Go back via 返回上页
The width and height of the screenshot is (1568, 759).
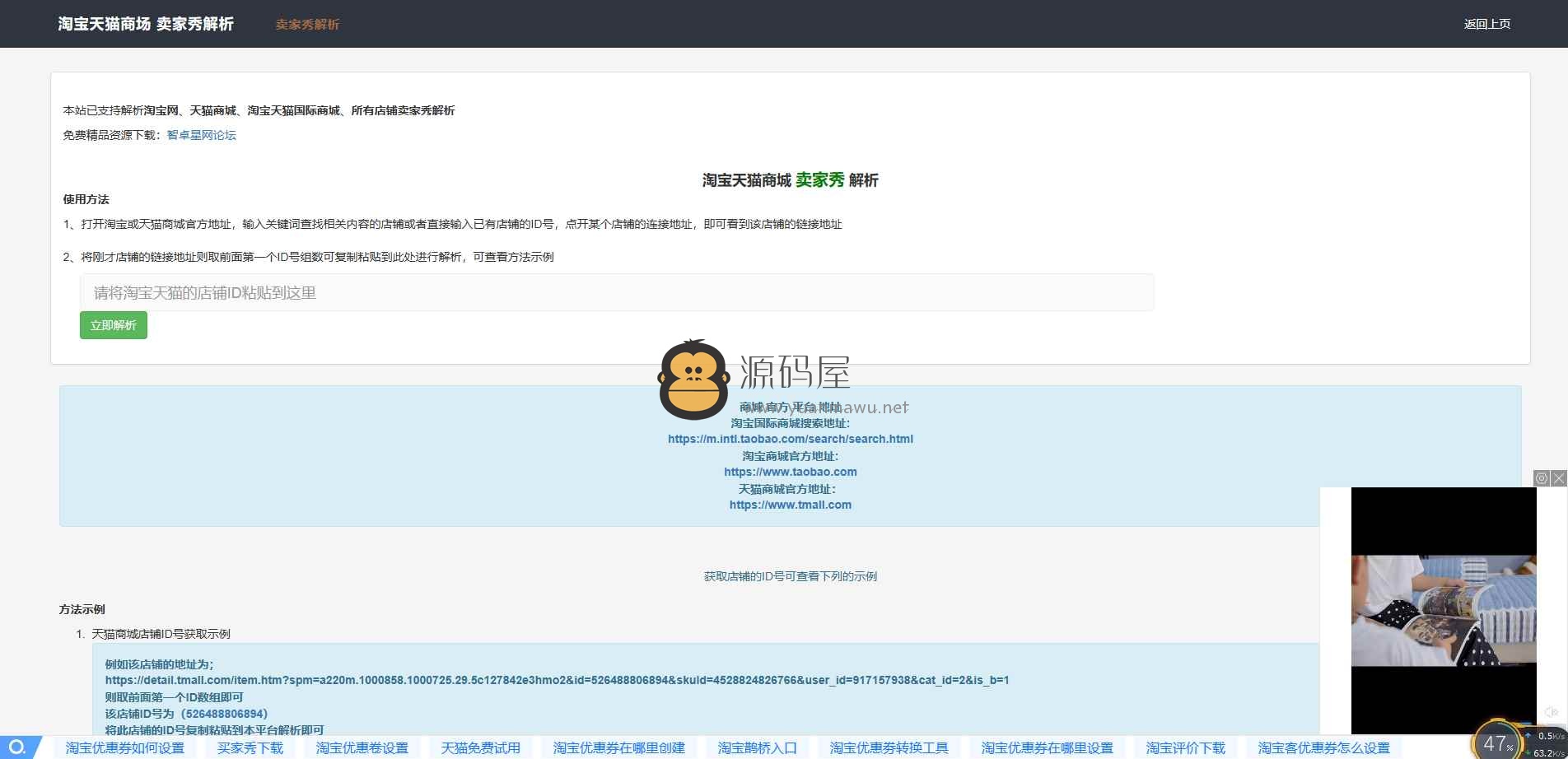[x=1487, y=24]
